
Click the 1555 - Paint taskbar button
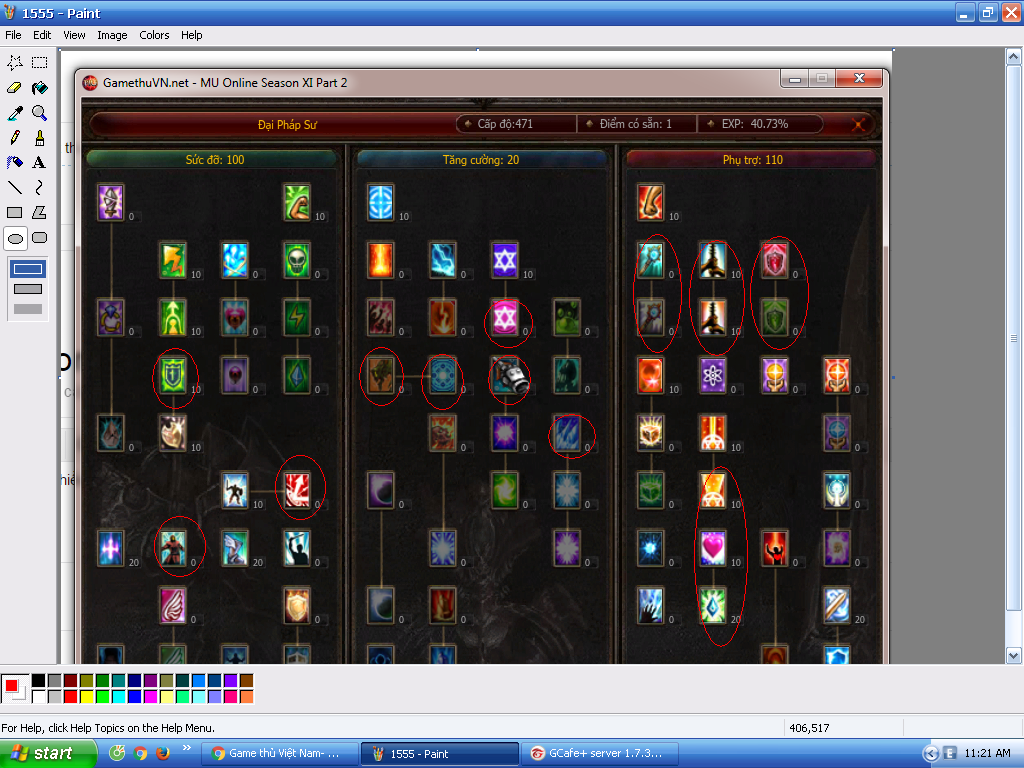pos(440,754)
